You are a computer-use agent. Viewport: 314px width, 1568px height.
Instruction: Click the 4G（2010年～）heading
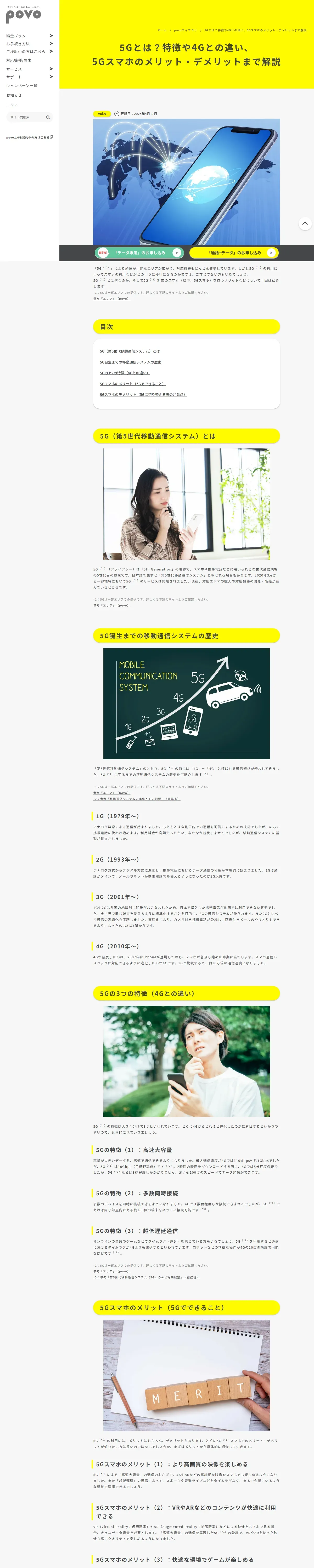(118, 947)
